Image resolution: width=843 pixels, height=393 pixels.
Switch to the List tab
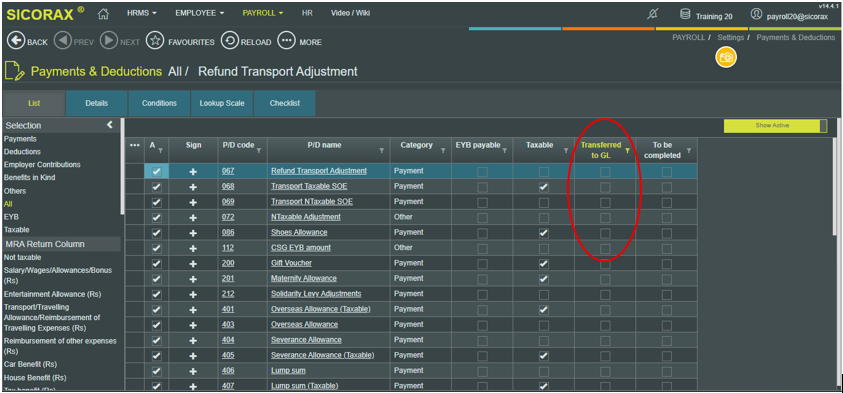point(34,103)
